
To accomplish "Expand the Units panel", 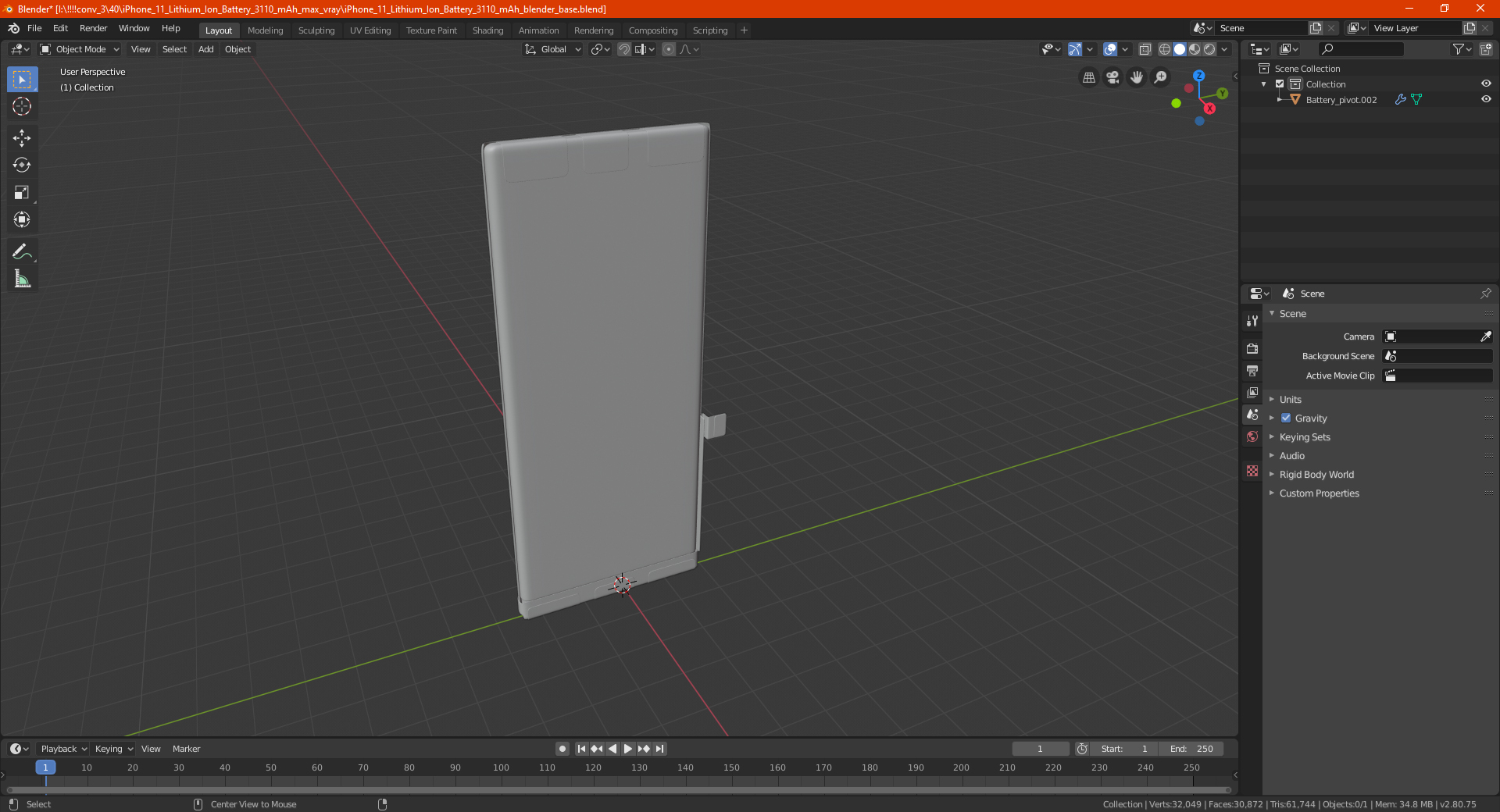I will point(1290,399).
